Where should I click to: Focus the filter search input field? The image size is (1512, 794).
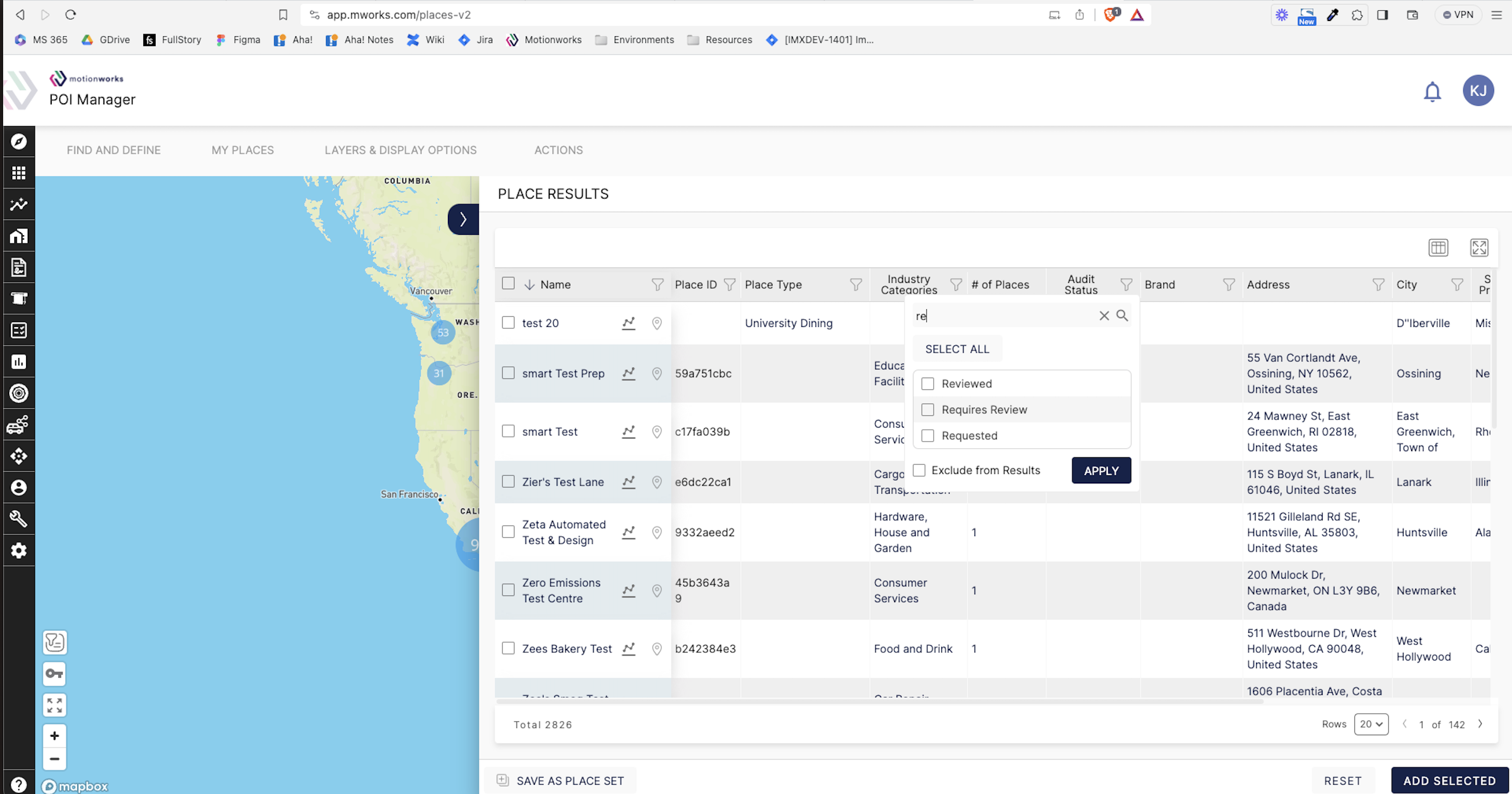point(1004,316)
